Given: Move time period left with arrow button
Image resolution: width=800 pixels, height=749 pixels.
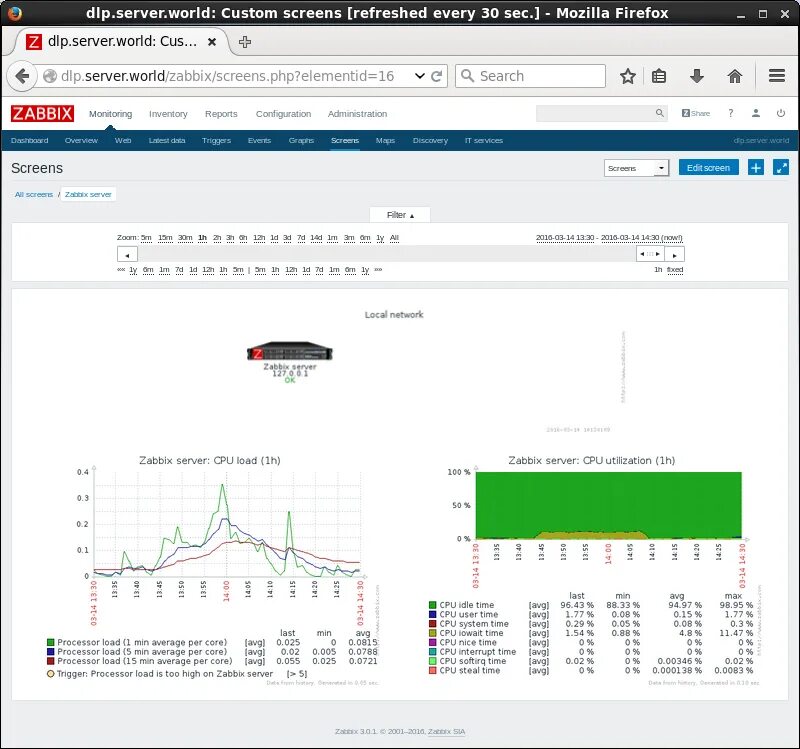Looking at the screenshot, I should click(128, 254).
